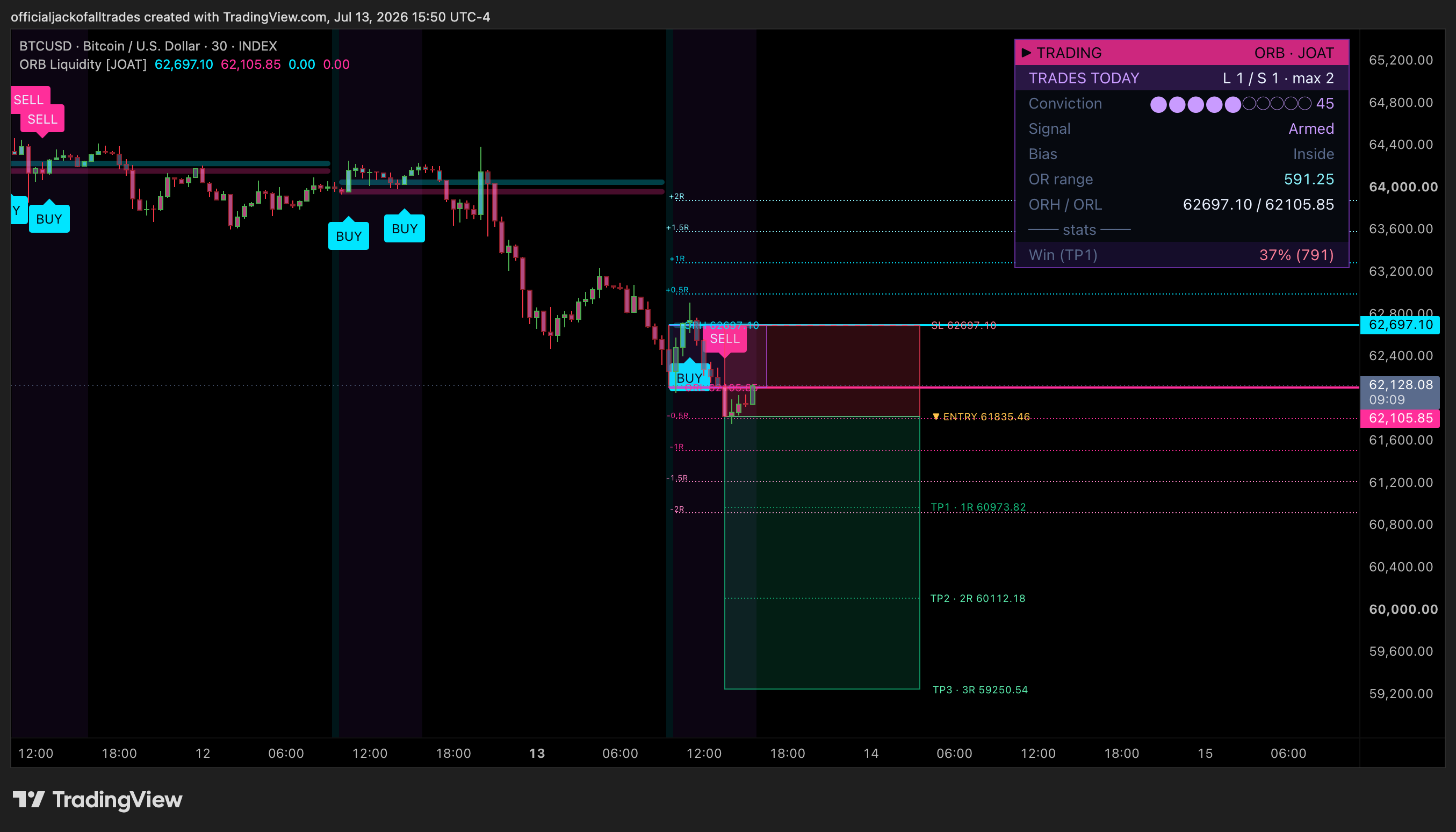Click the 14 date on time axis
The image size is (1456, 832).
[870, 753]
